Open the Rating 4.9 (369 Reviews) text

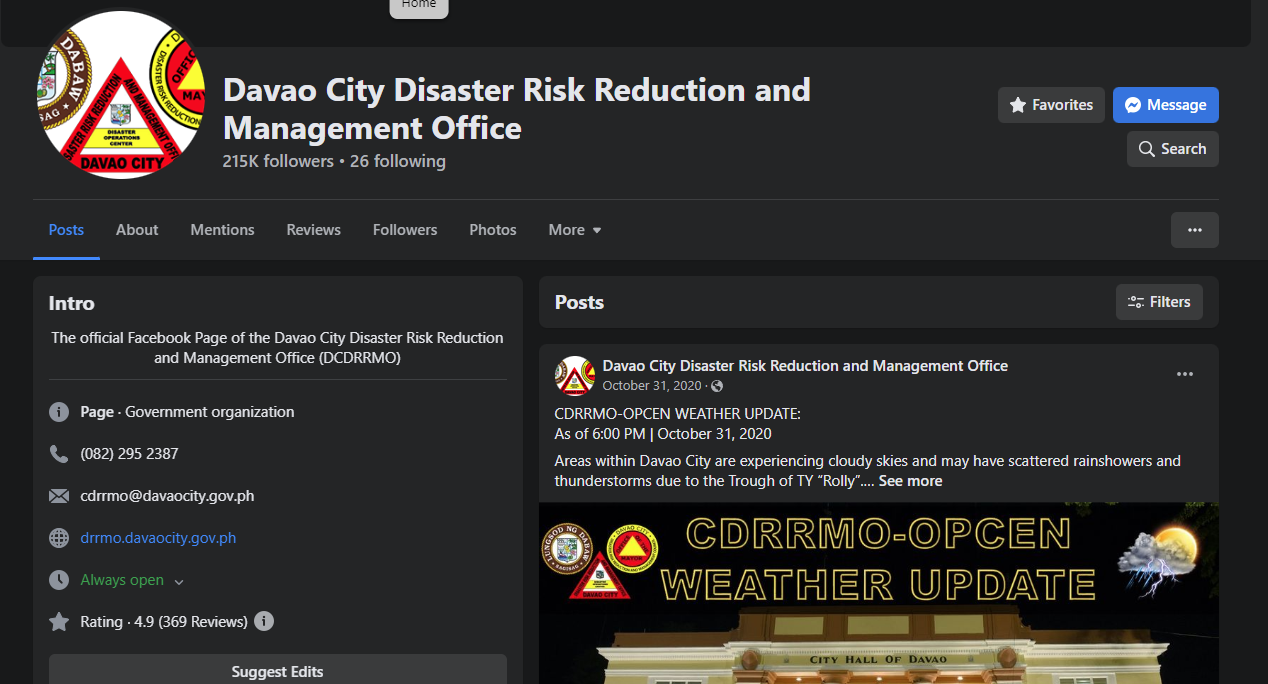pos(164,622)
